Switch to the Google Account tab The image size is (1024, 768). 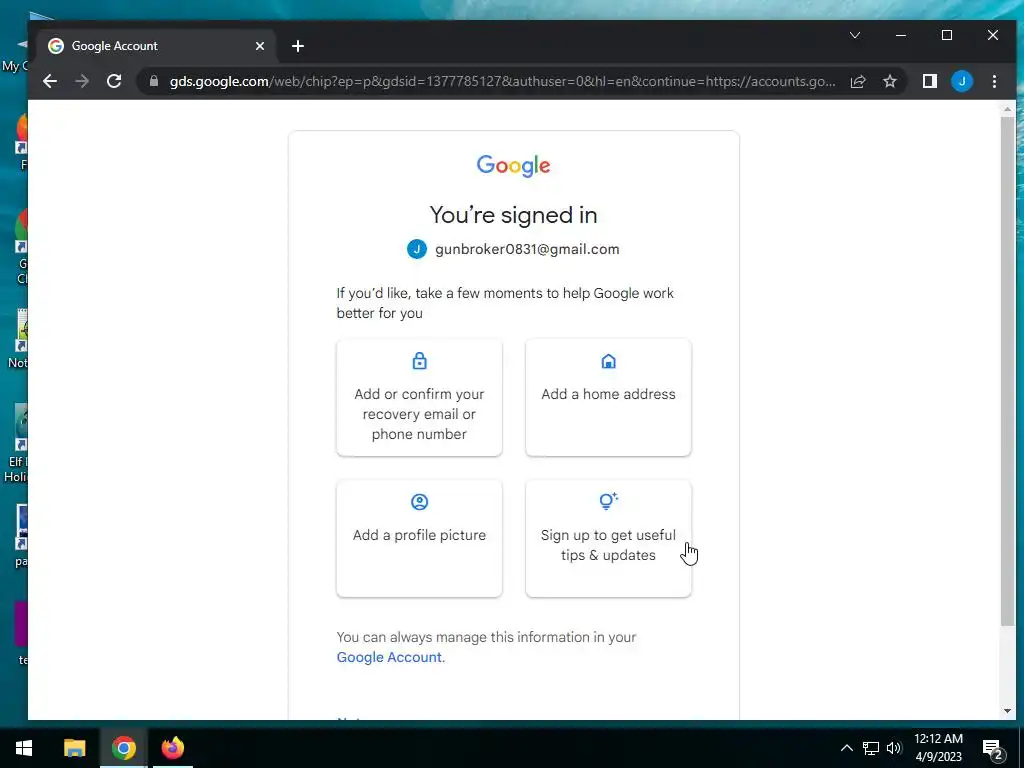tap(157, 46)
